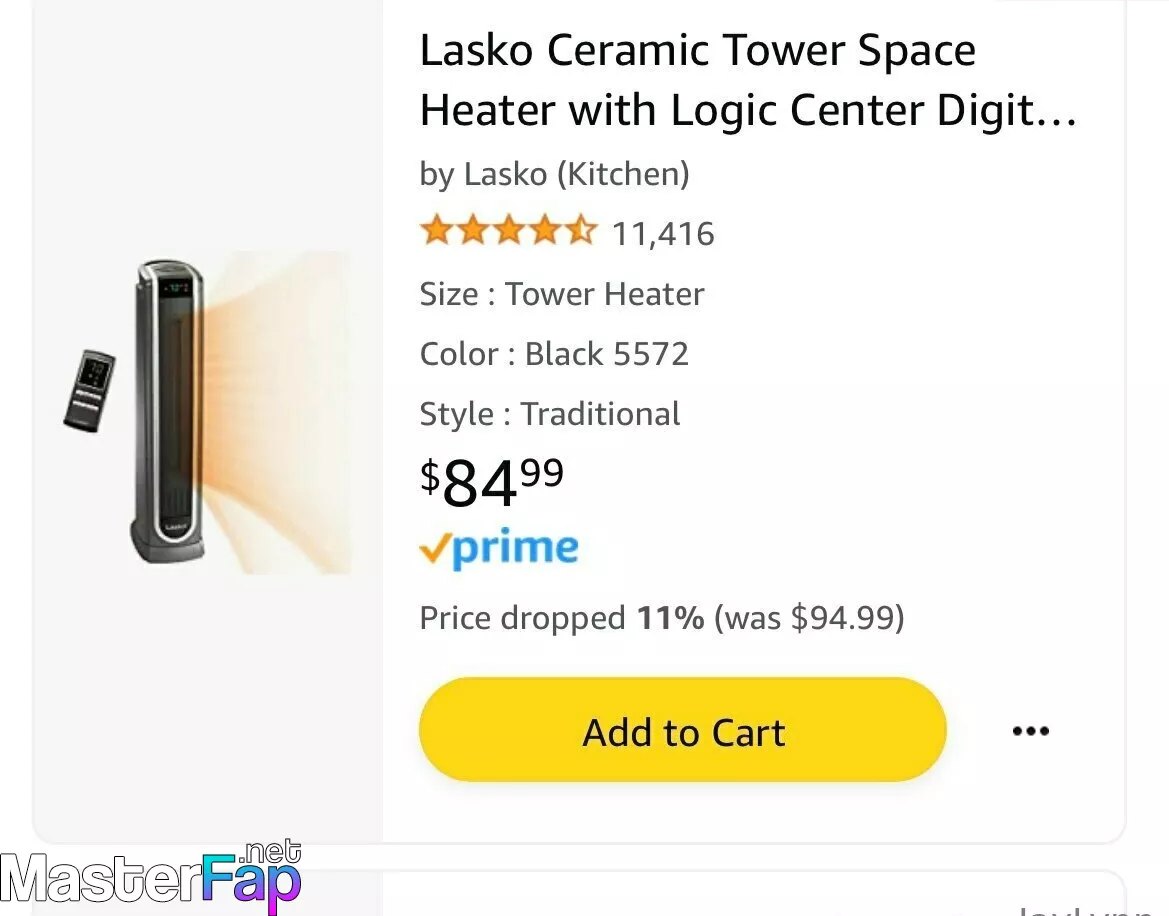Viewport: 1169px width, 916px height.
Task: Open the Lasko tower heater product image
Action: [208, 412]
